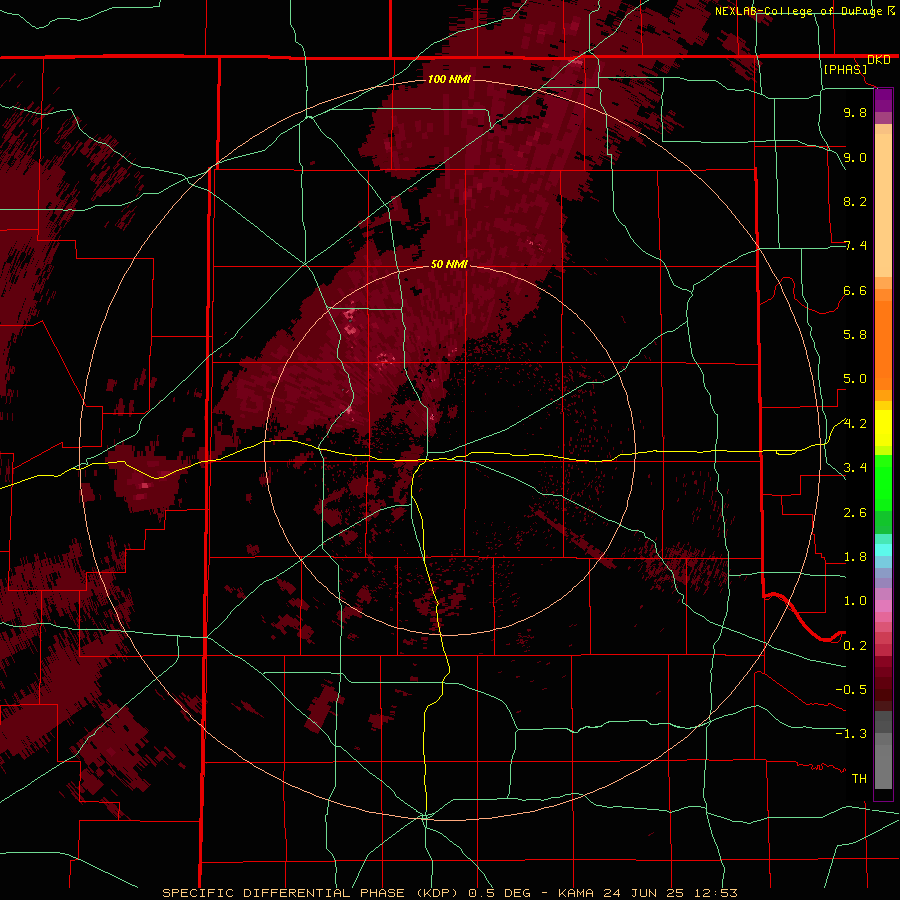
Task: Click the 9.0 value on color scale
Action: click(x=855, y=157)
